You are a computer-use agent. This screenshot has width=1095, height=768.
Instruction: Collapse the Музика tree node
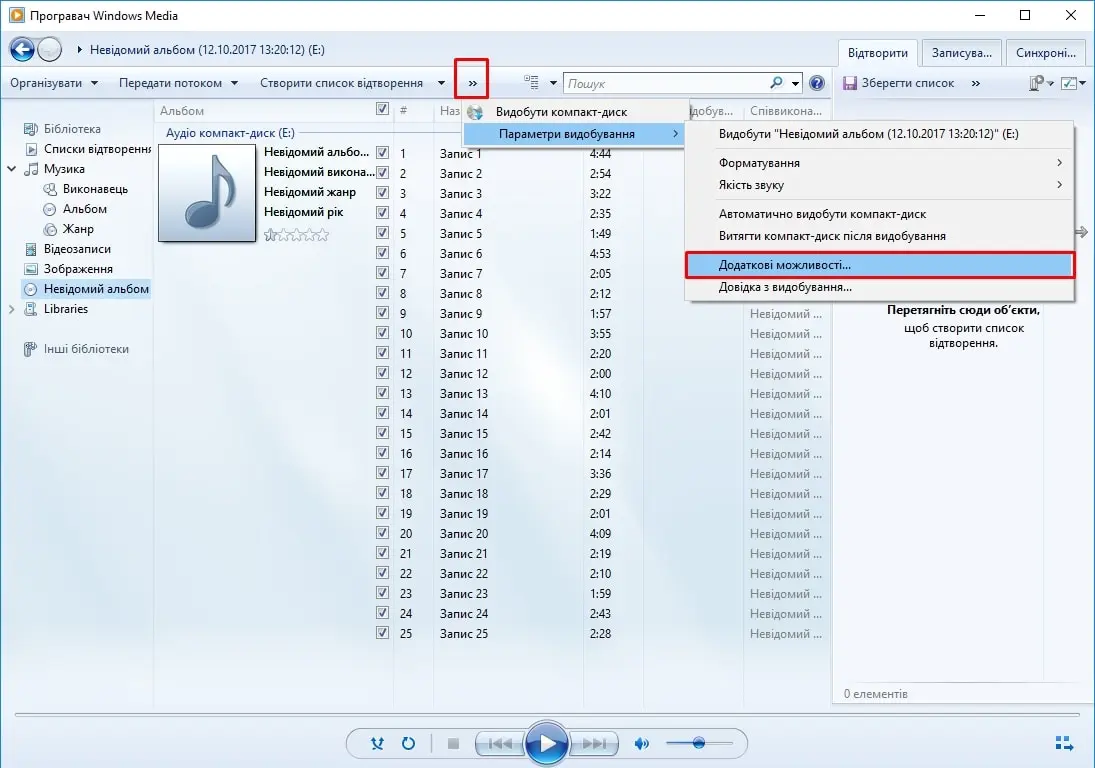click(11, 169)
